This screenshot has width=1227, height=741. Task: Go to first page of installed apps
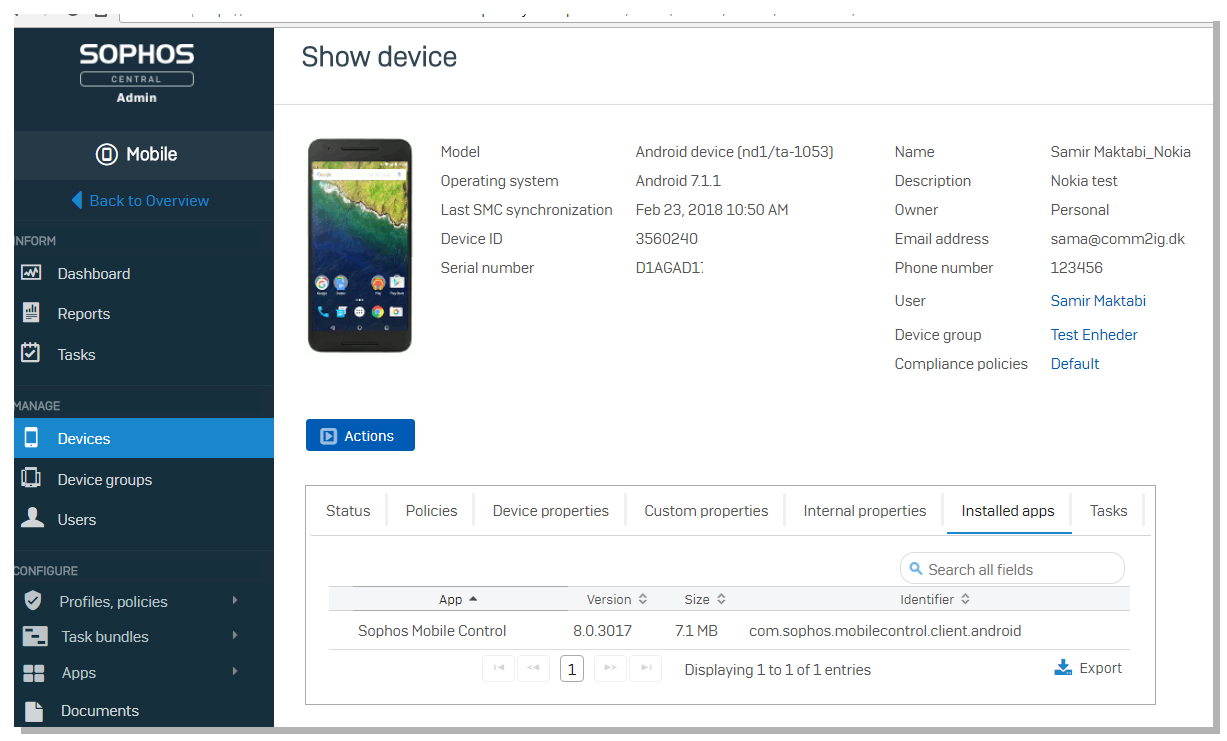pos(498,668)
